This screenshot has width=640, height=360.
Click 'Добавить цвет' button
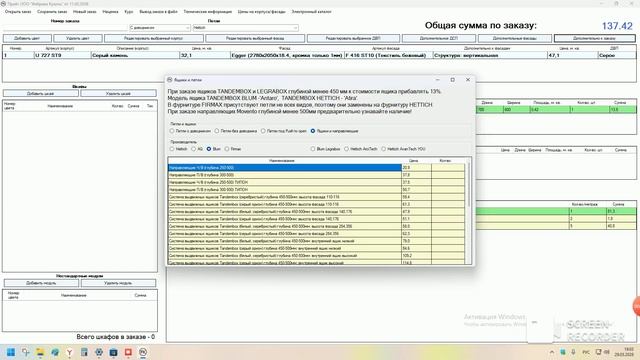click(x=27, y=38)
